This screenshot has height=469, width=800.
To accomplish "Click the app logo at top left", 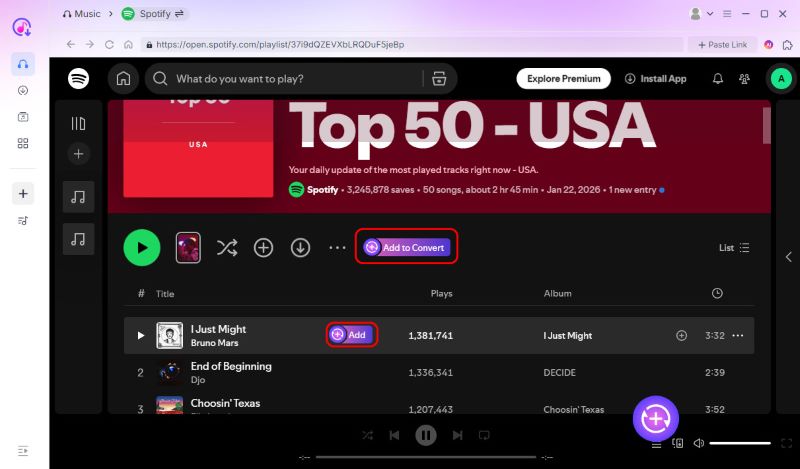I will (22, 27).
